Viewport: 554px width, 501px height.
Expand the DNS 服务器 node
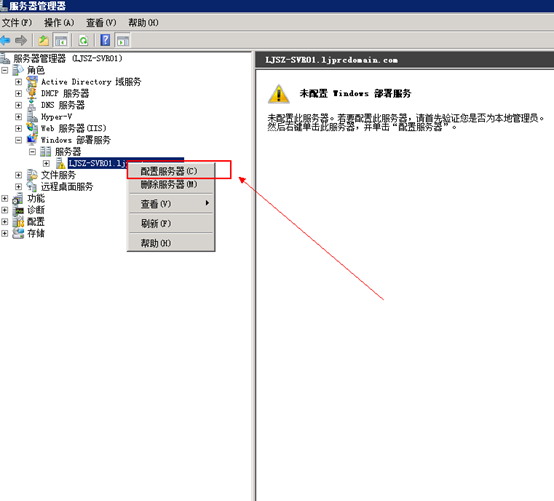coord(18,105)
